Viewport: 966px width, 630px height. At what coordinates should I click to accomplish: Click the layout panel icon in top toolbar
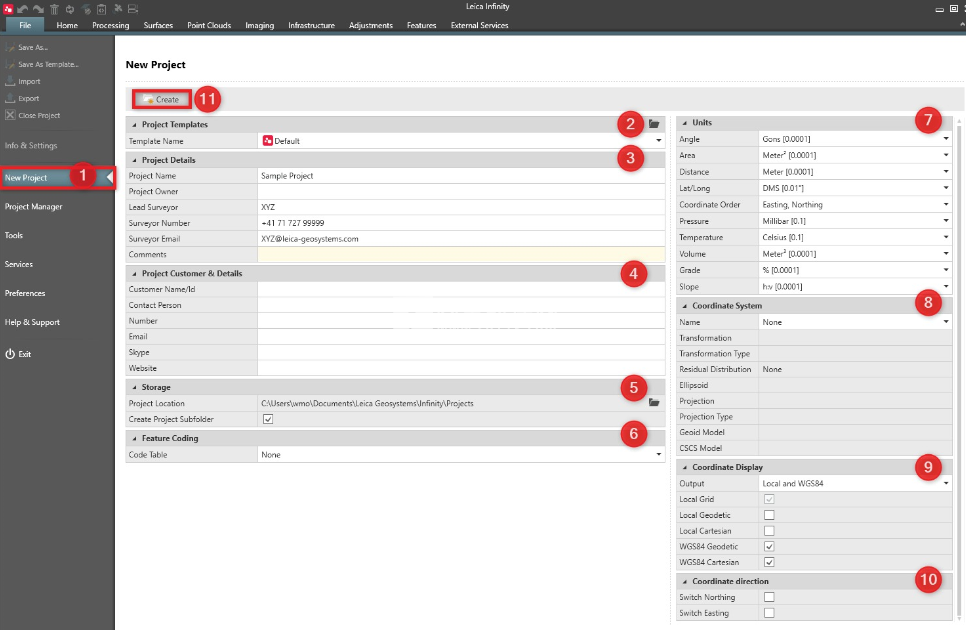point(133,9)
